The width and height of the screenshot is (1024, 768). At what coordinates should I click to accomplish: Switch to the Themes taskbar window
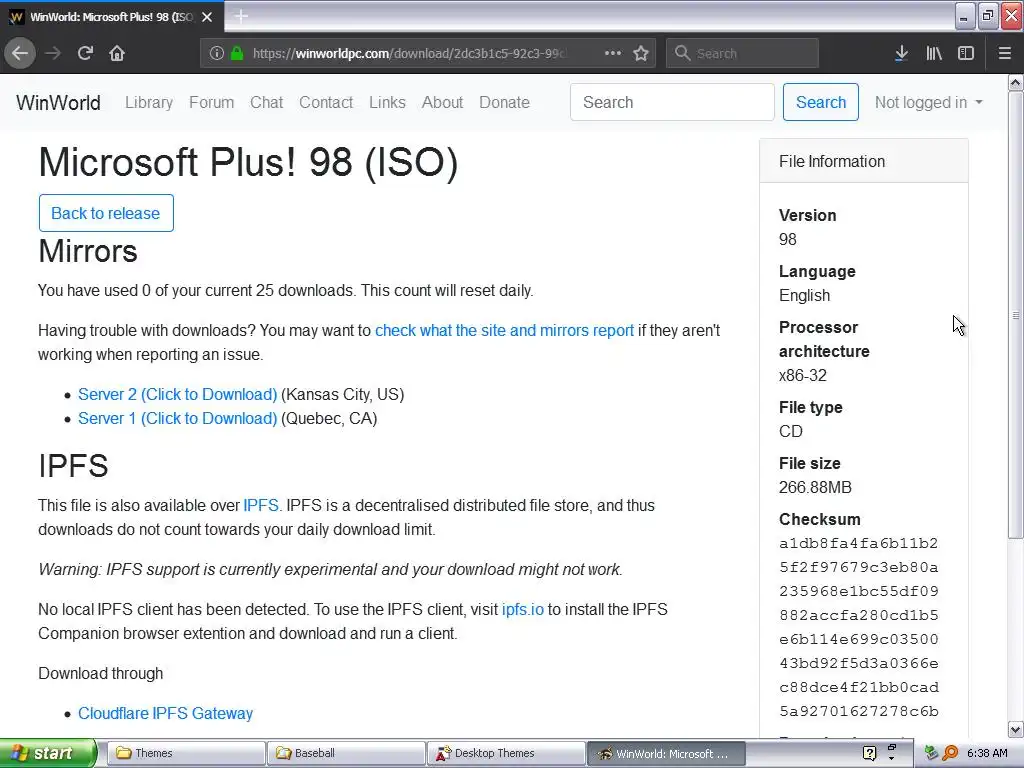click(x=186, y=753)
